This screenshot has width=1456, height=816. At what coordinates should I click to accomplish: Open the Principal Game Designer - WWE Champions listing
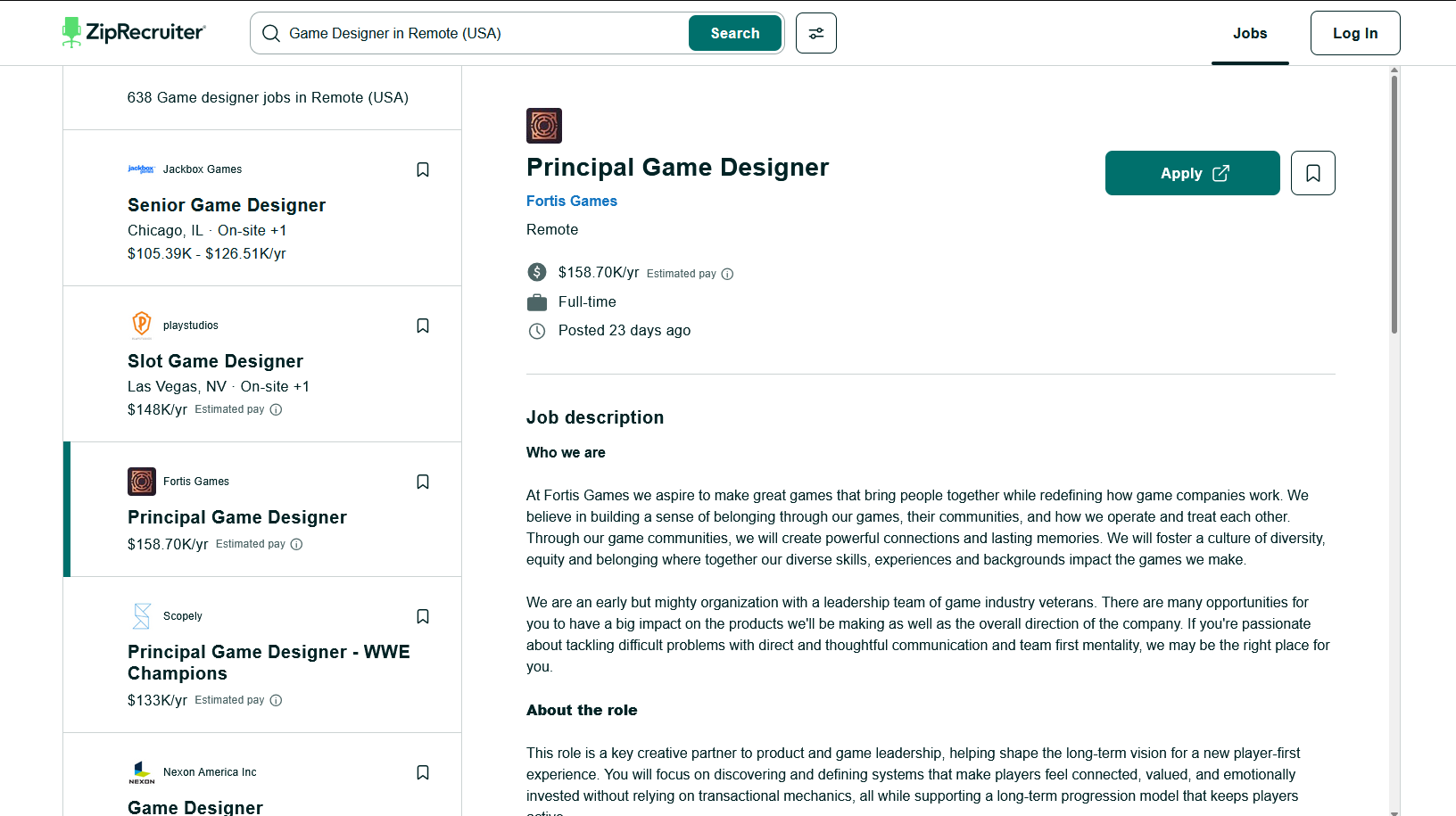tap(269, 663)
